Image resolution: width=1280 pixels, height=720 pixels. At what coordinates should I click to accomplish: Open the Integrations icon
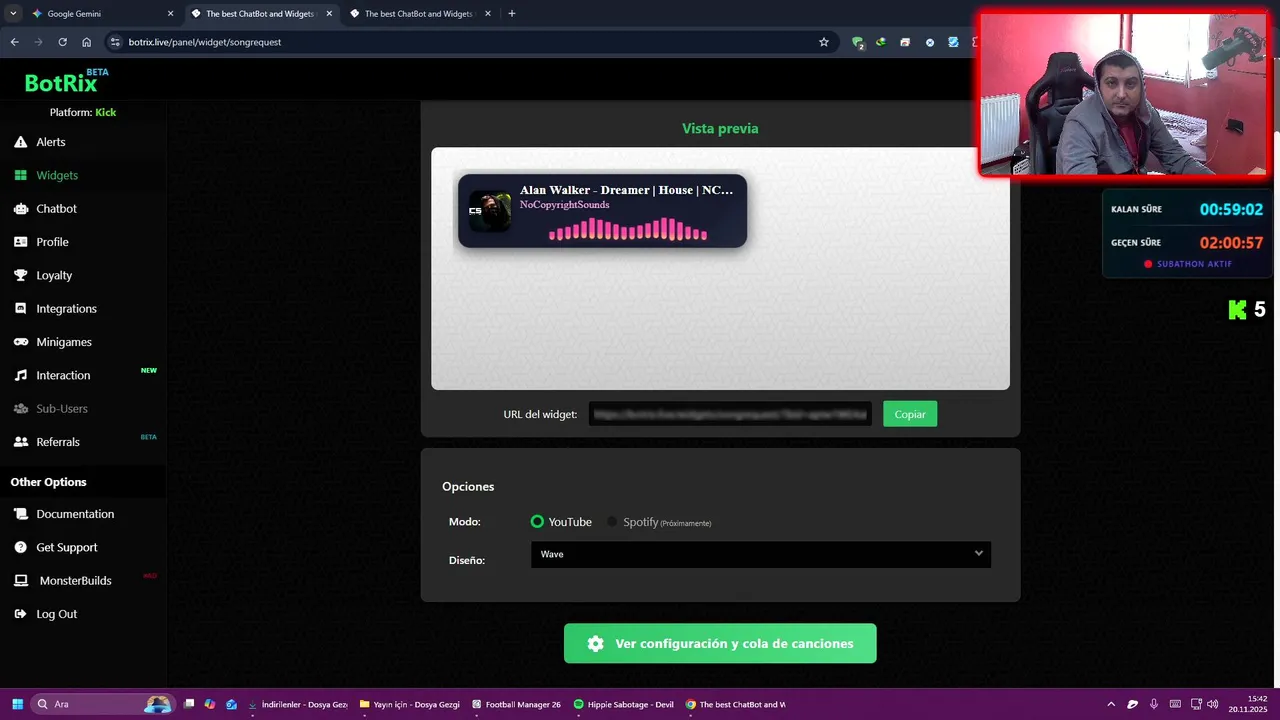[20, 309]
